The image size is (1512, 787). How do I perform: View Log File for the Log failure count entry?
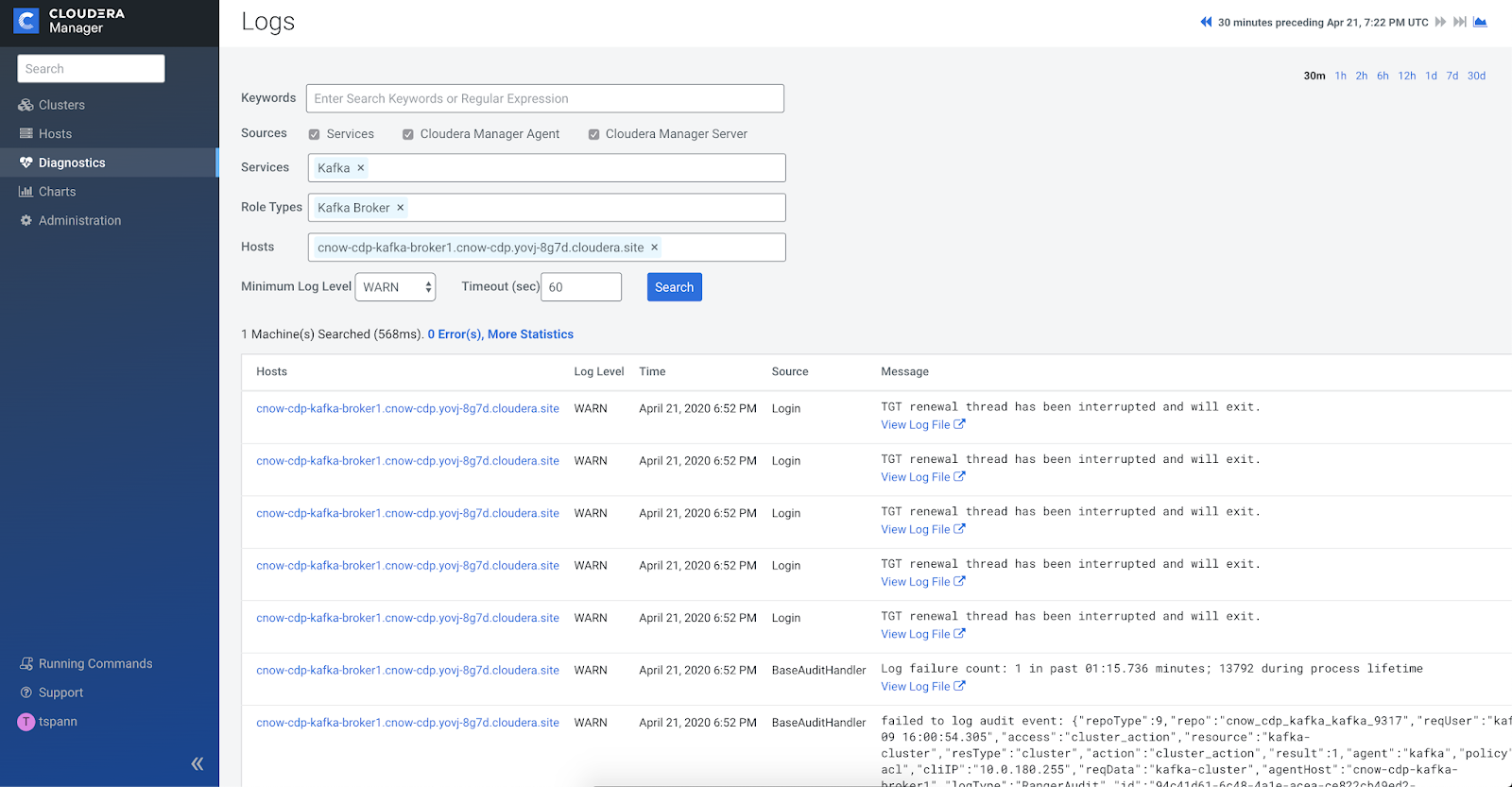(923, 687)
